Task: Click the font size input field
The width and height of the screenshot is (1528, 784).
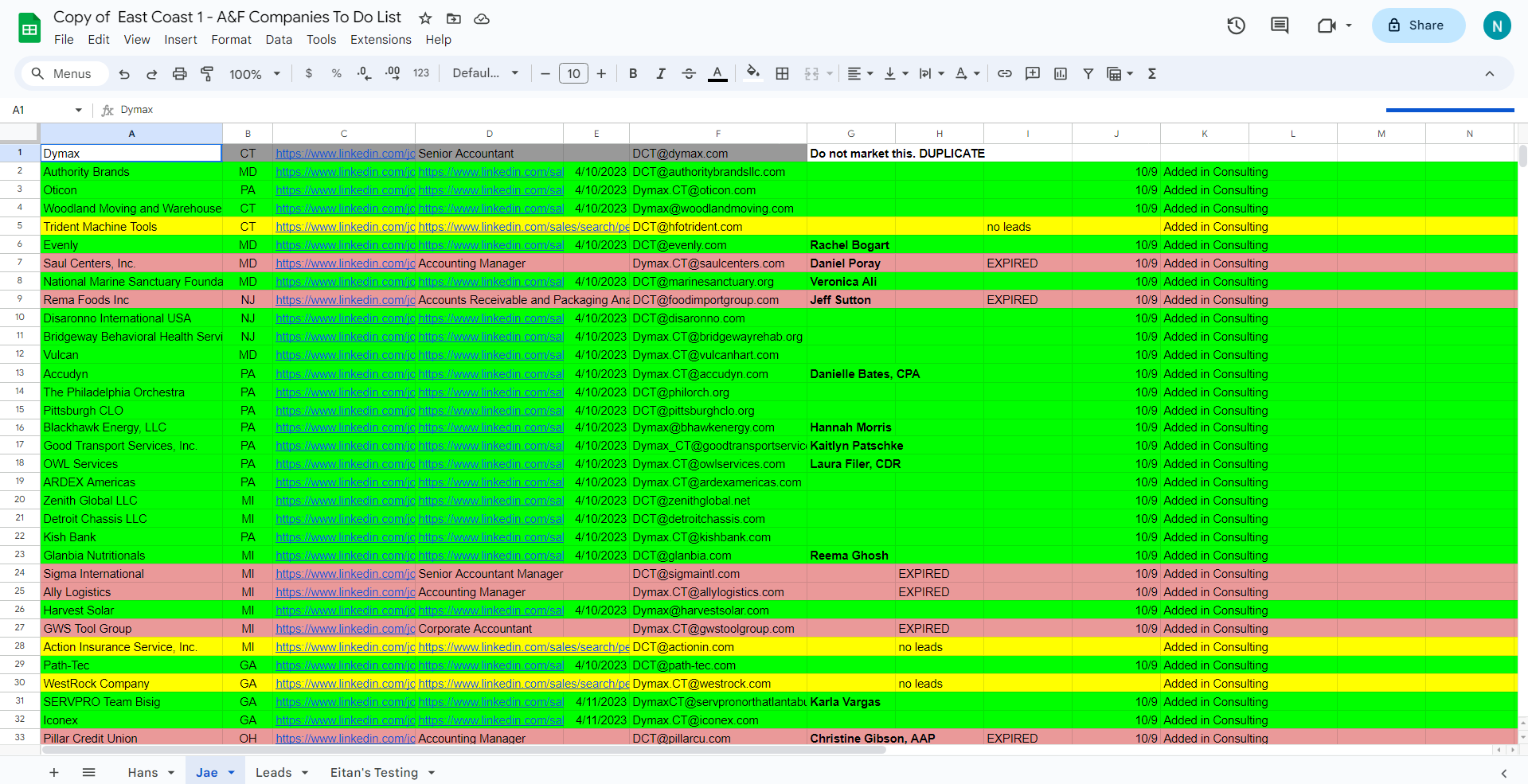Action: (x=573, y=74)
